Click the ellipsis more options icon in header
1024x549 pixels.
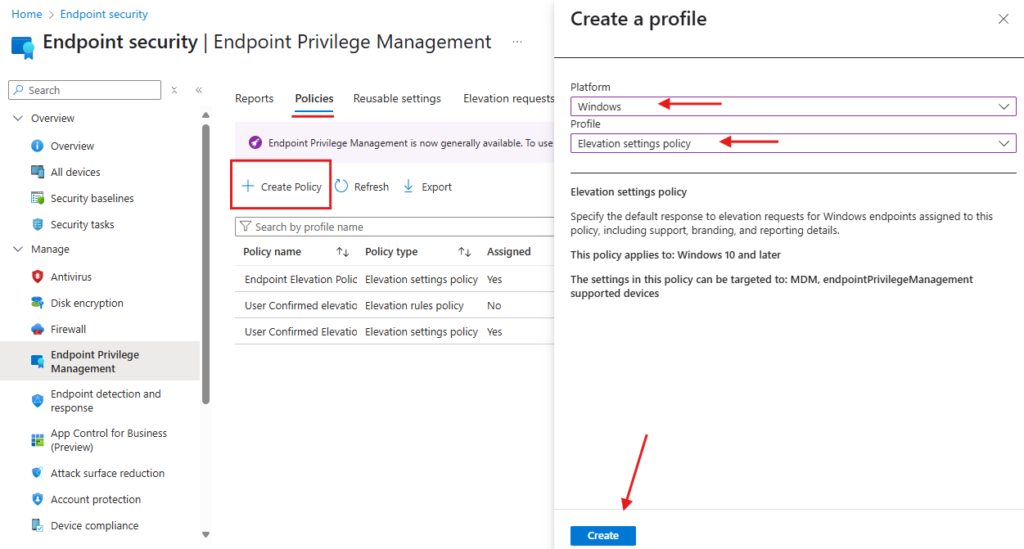tap(517, 42)
